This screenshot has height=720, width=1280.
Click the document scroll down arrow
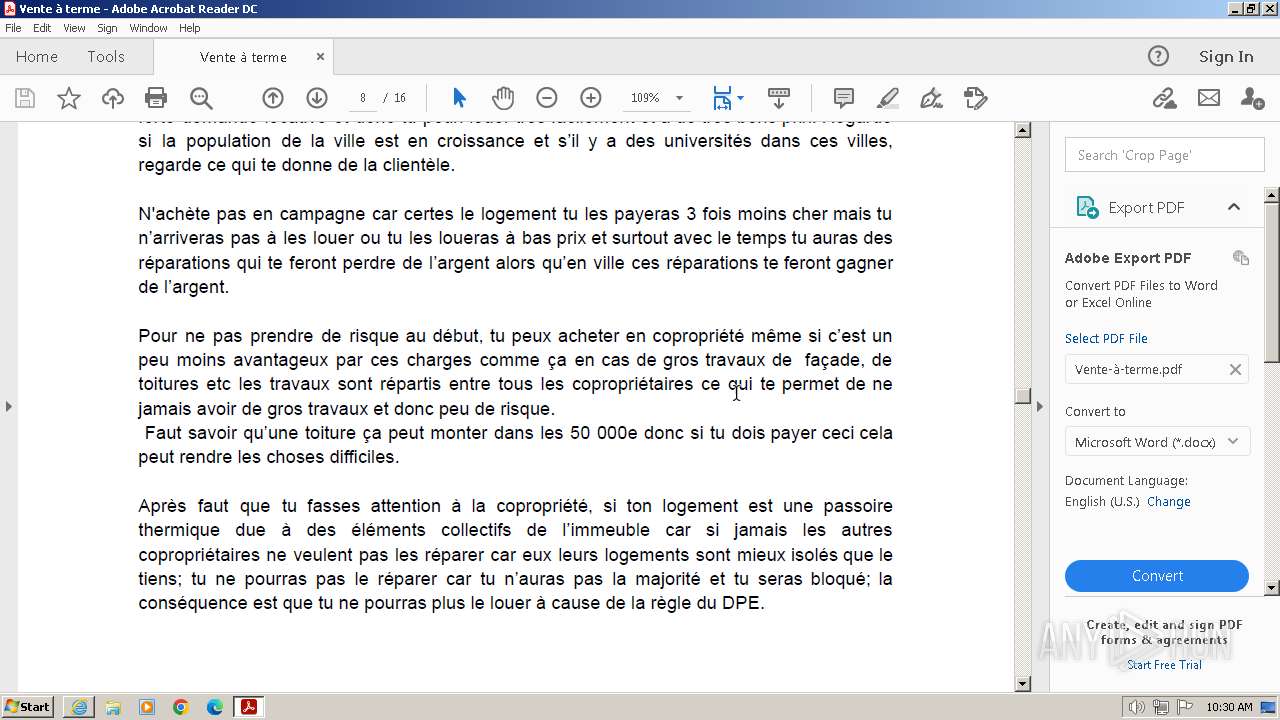(1022, 684)
